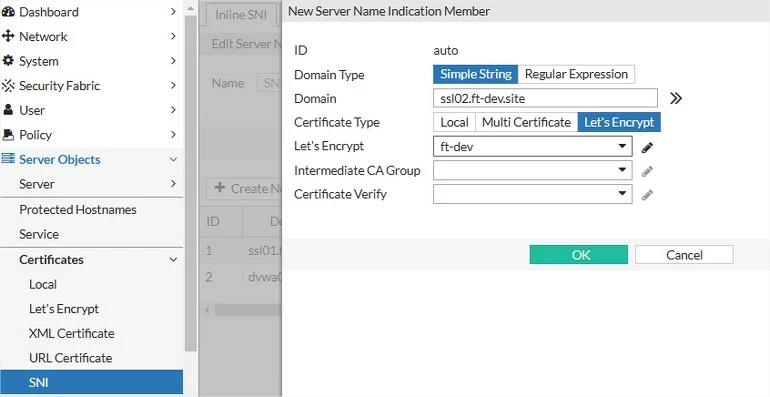Viewport: 770px width, 397px height.
Task: Confirm with the OK button
Action: [x=578, y=255]
